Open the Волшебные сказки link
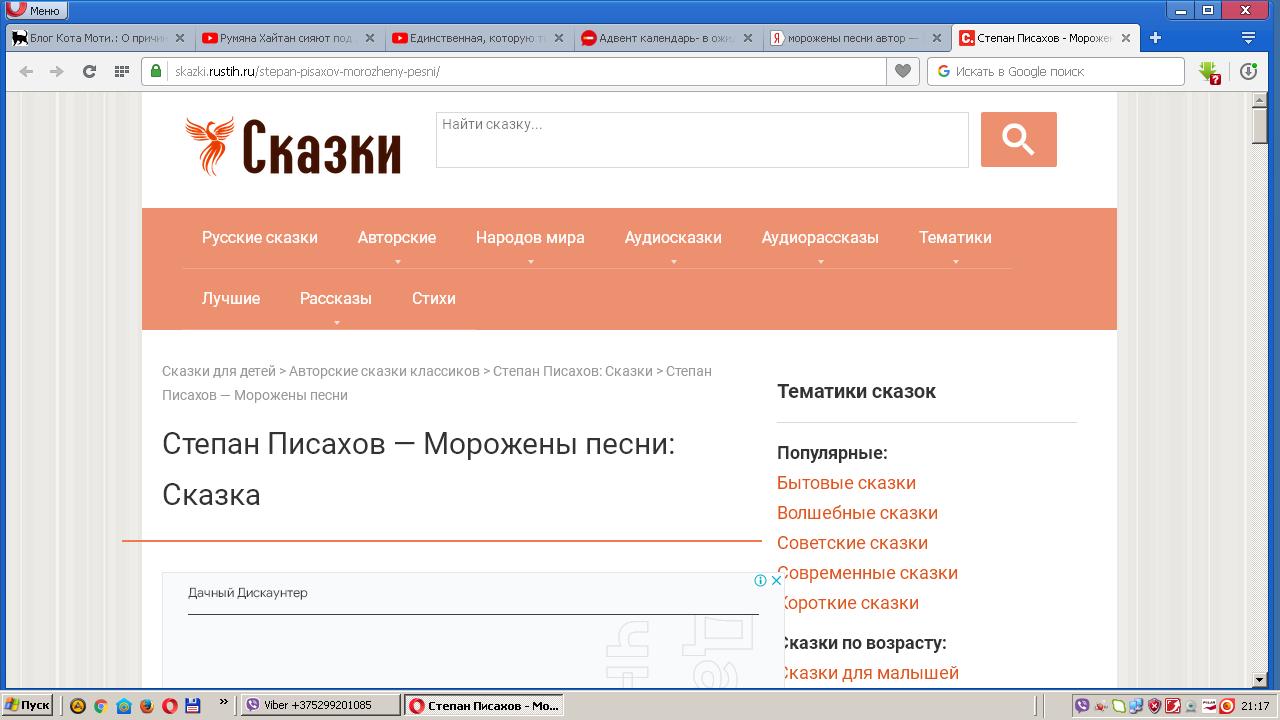The height and width of the screenshot is (720, 1280). click(x=857, y=513)
